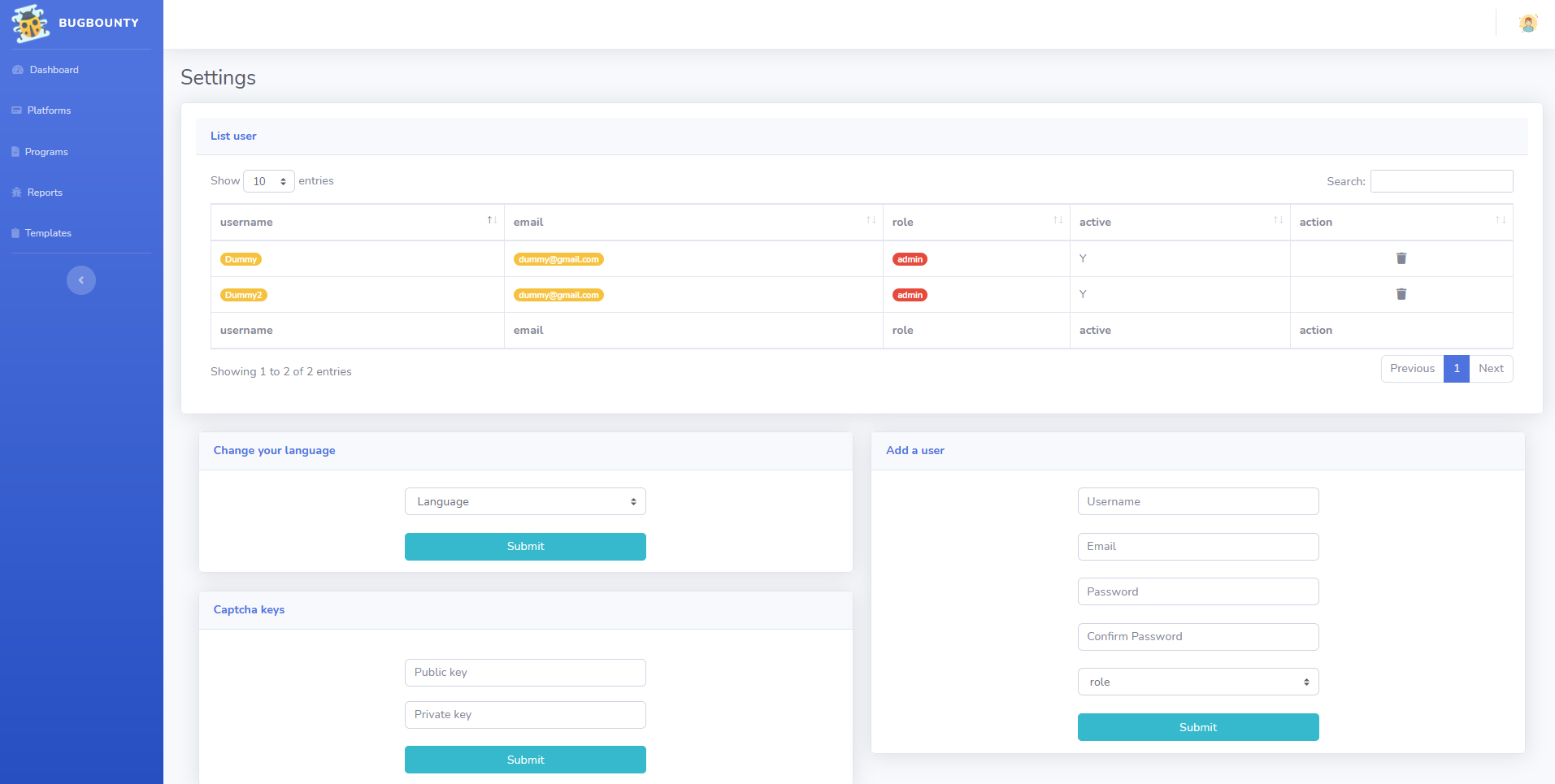This screenshot has height=784, width=1555.
Task: Collapse the sidebar with chevron button
Action: (x=81, y=280)
